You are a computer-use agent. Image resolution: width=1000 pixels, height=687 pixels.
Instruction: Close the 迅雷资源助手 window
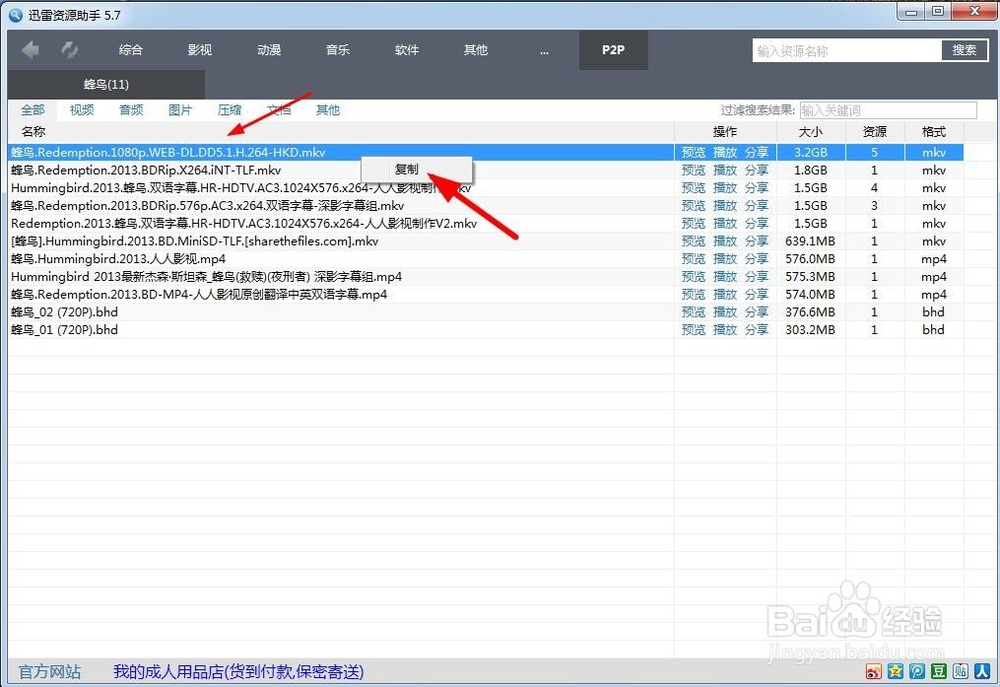pyautogui.click(x=974, y=11)
